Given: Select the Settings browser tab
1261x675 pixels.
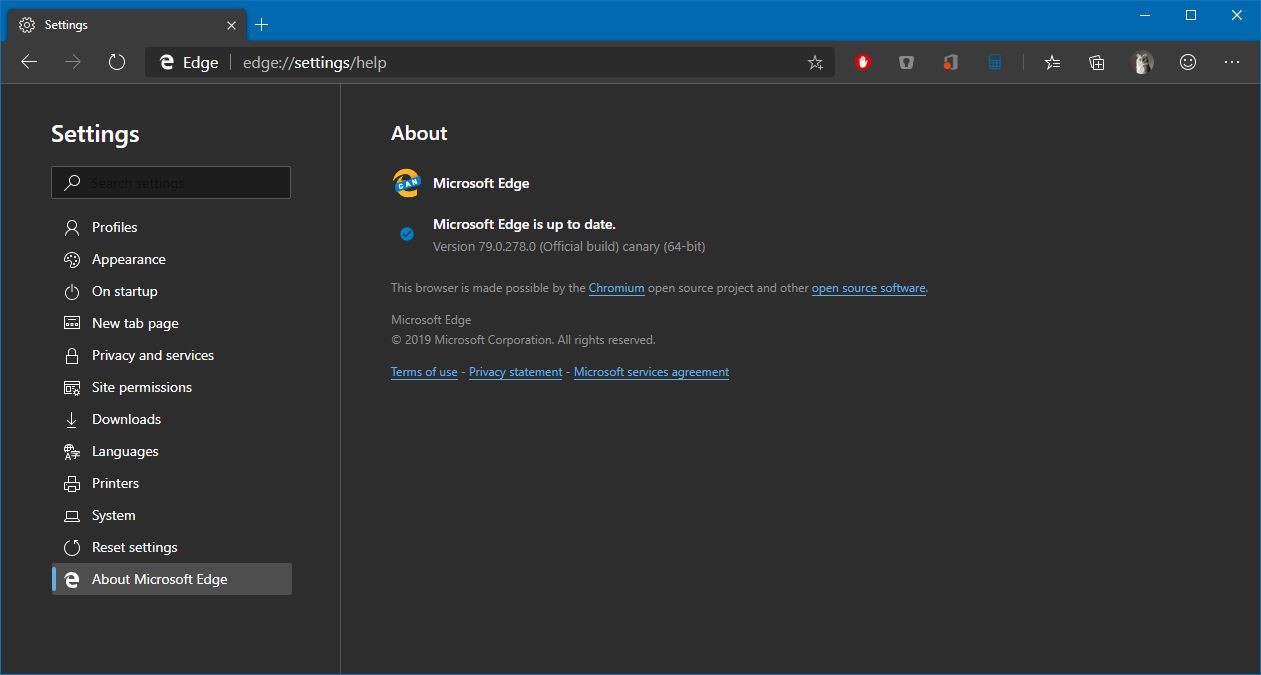Looking at the screenshot, I should pos(128,25).
